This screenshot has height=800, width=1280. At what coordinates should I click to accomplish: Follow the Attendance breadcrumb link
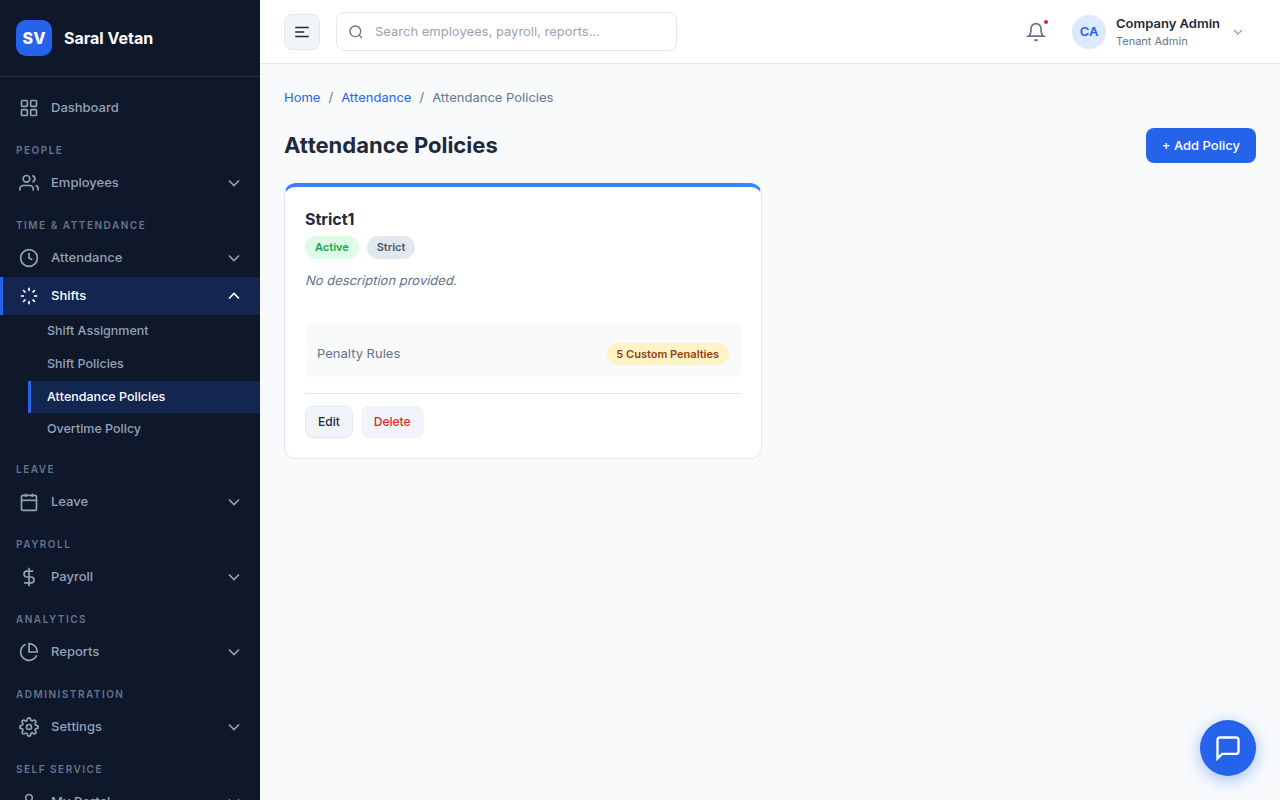pyautogui.click(x=376, y=98)
